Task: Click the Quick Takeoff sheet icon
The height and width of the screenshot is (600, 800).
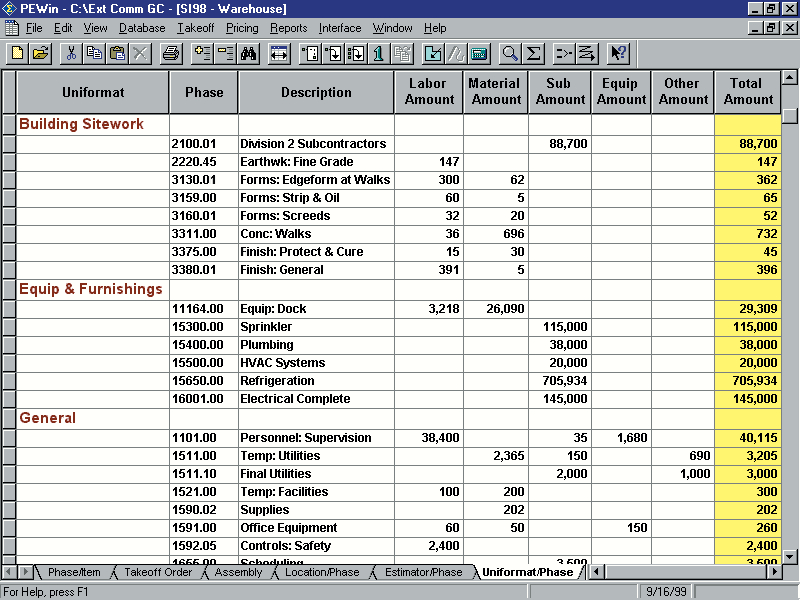Action: [x=310, y=53]
